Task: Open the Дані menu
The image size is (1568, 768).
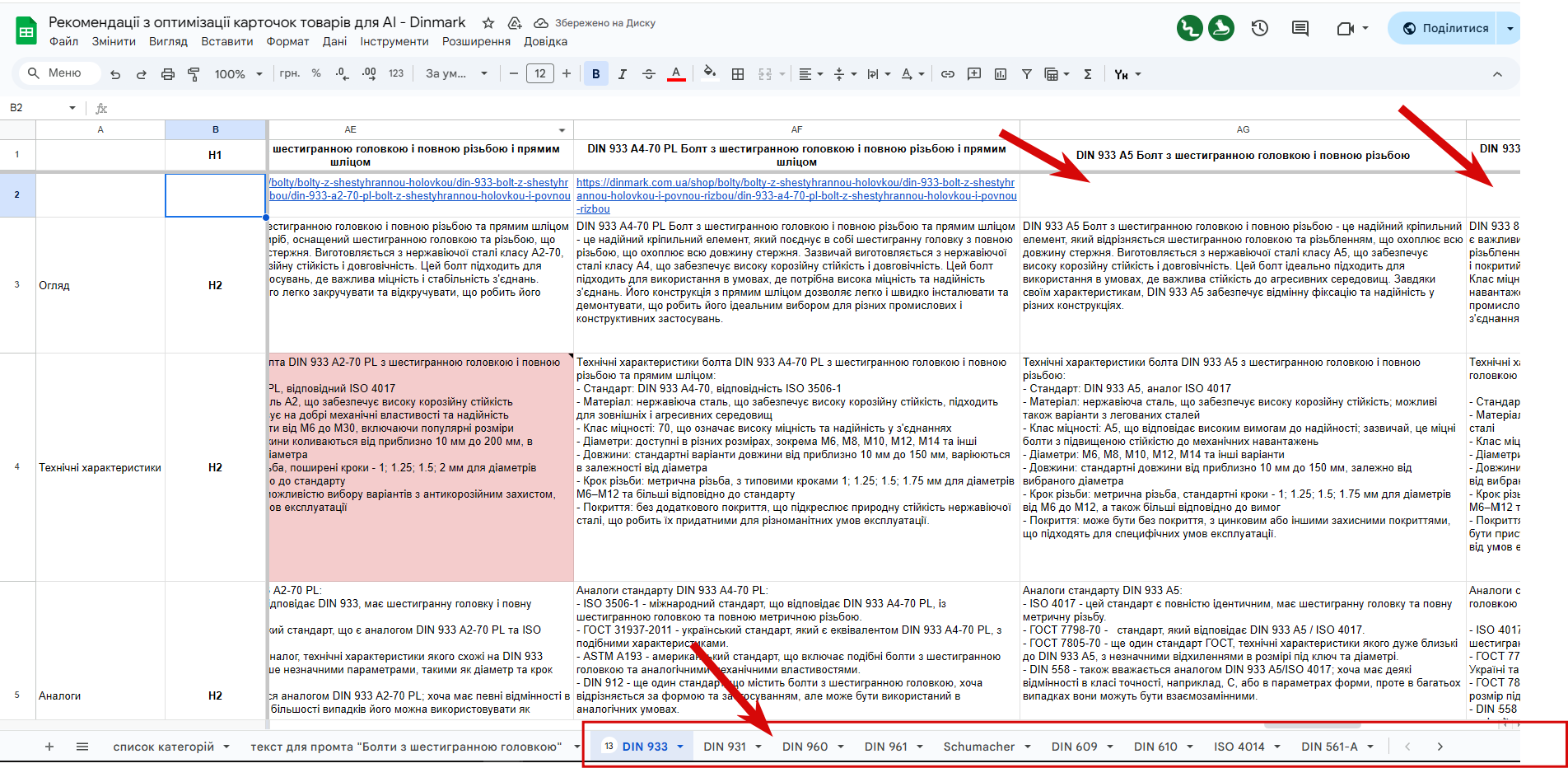Action: [x=334, y=41]
